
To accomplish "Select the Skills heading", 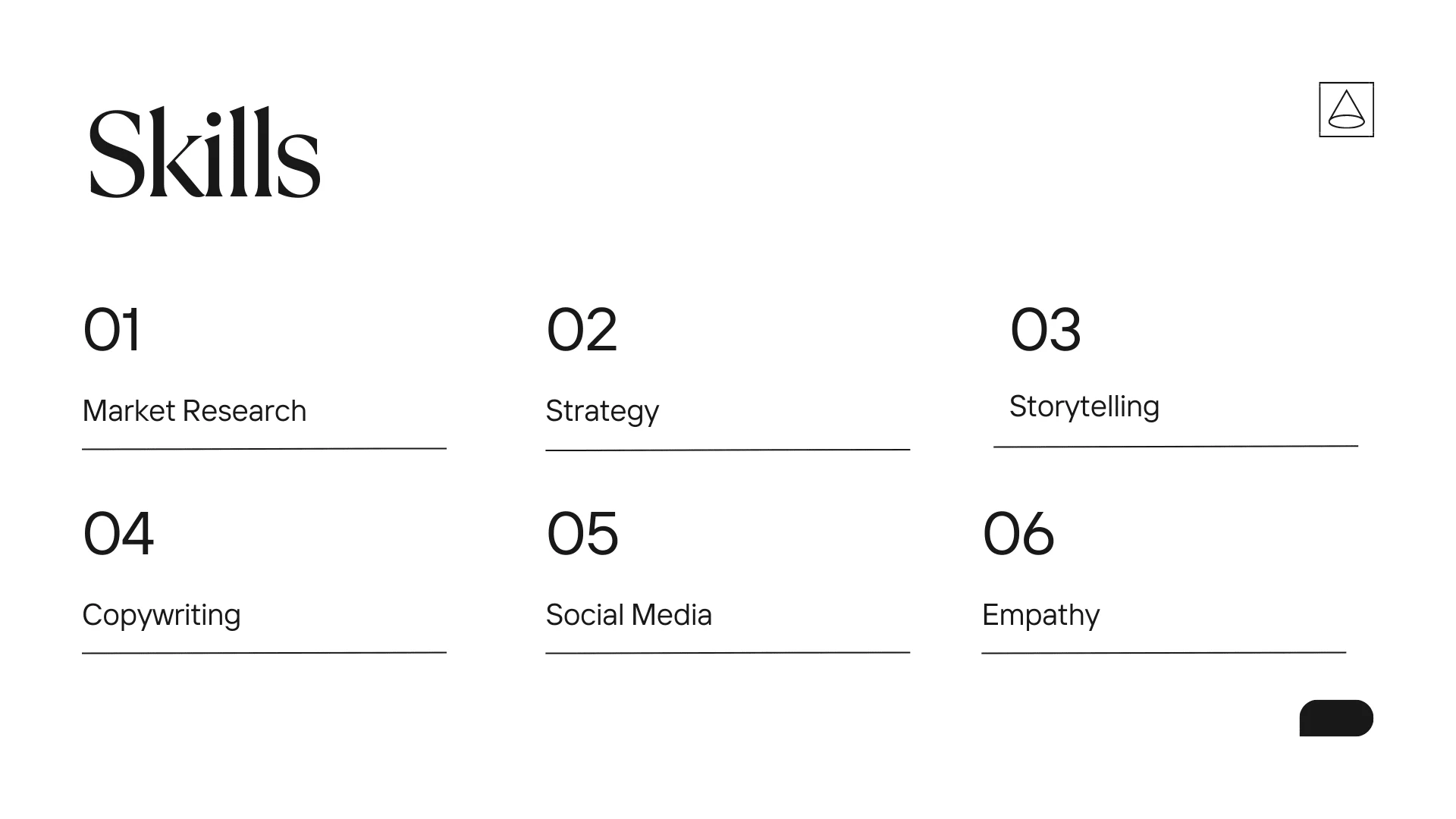I will [205, 152].
